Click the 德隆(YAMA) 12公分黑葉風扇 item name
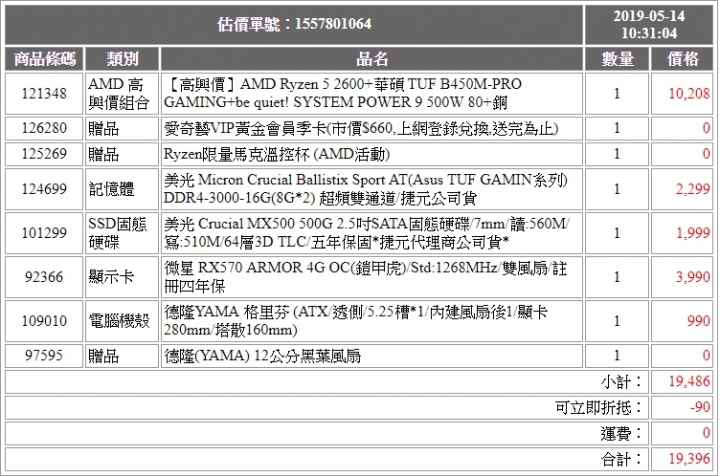Screen dimensions: 720x476 tap(262, 356)
